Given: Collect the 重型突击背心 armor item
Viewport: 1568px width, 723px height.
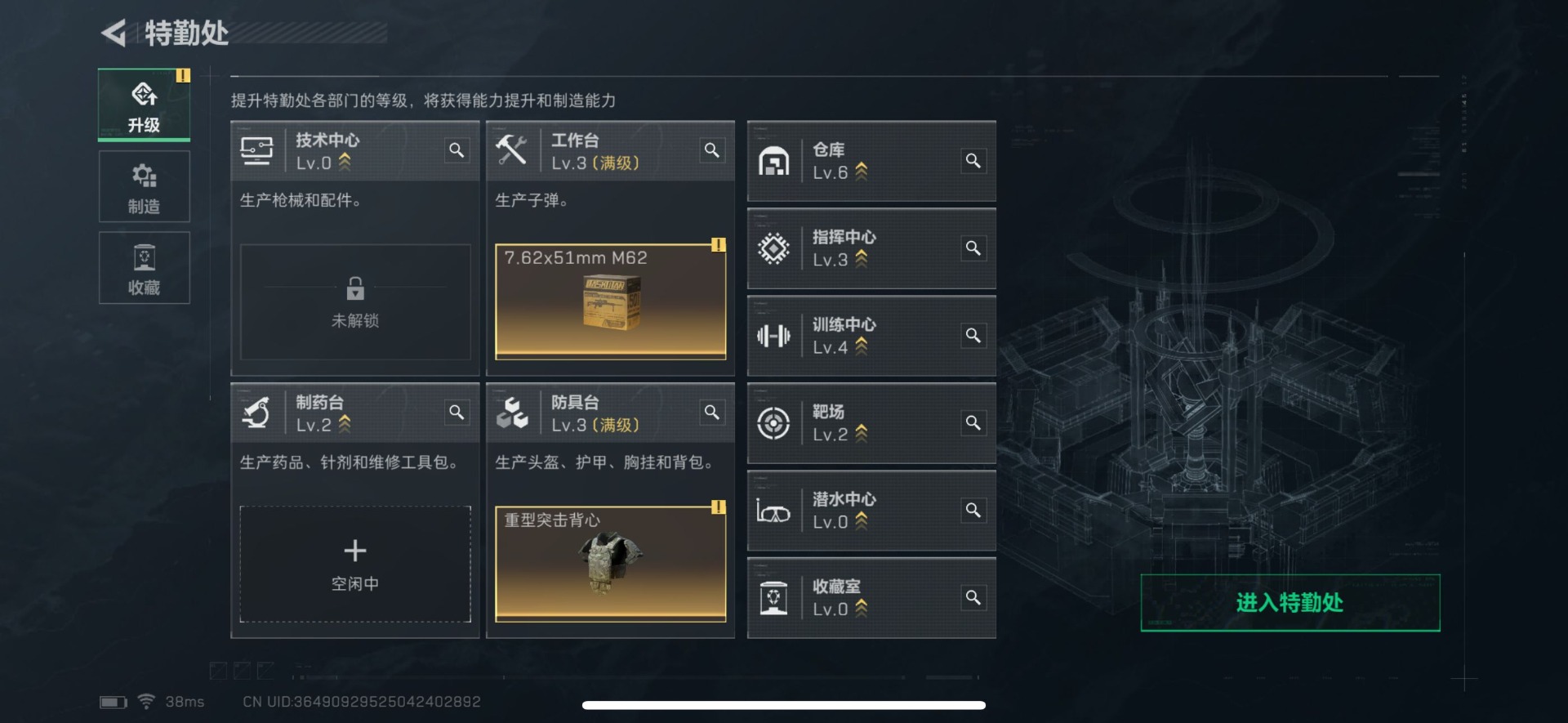Looking at the screenshot, I should 611,565.
